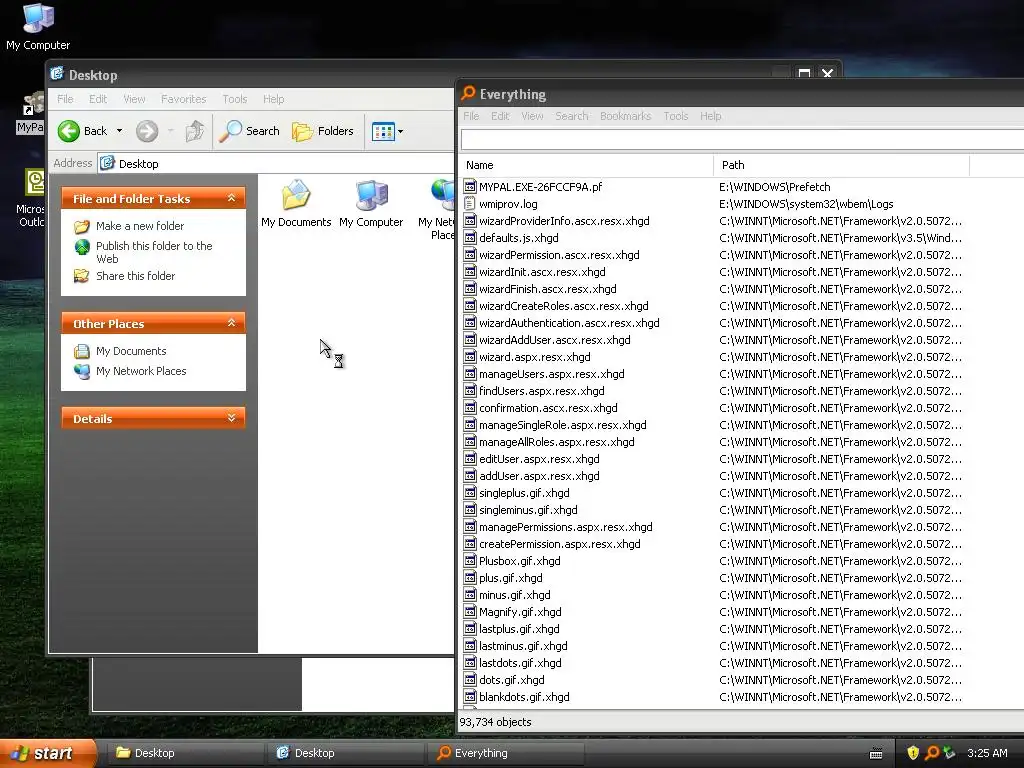Open the Help menu in Everything
The image size is (1024, 768).
(x=711, y=116)
